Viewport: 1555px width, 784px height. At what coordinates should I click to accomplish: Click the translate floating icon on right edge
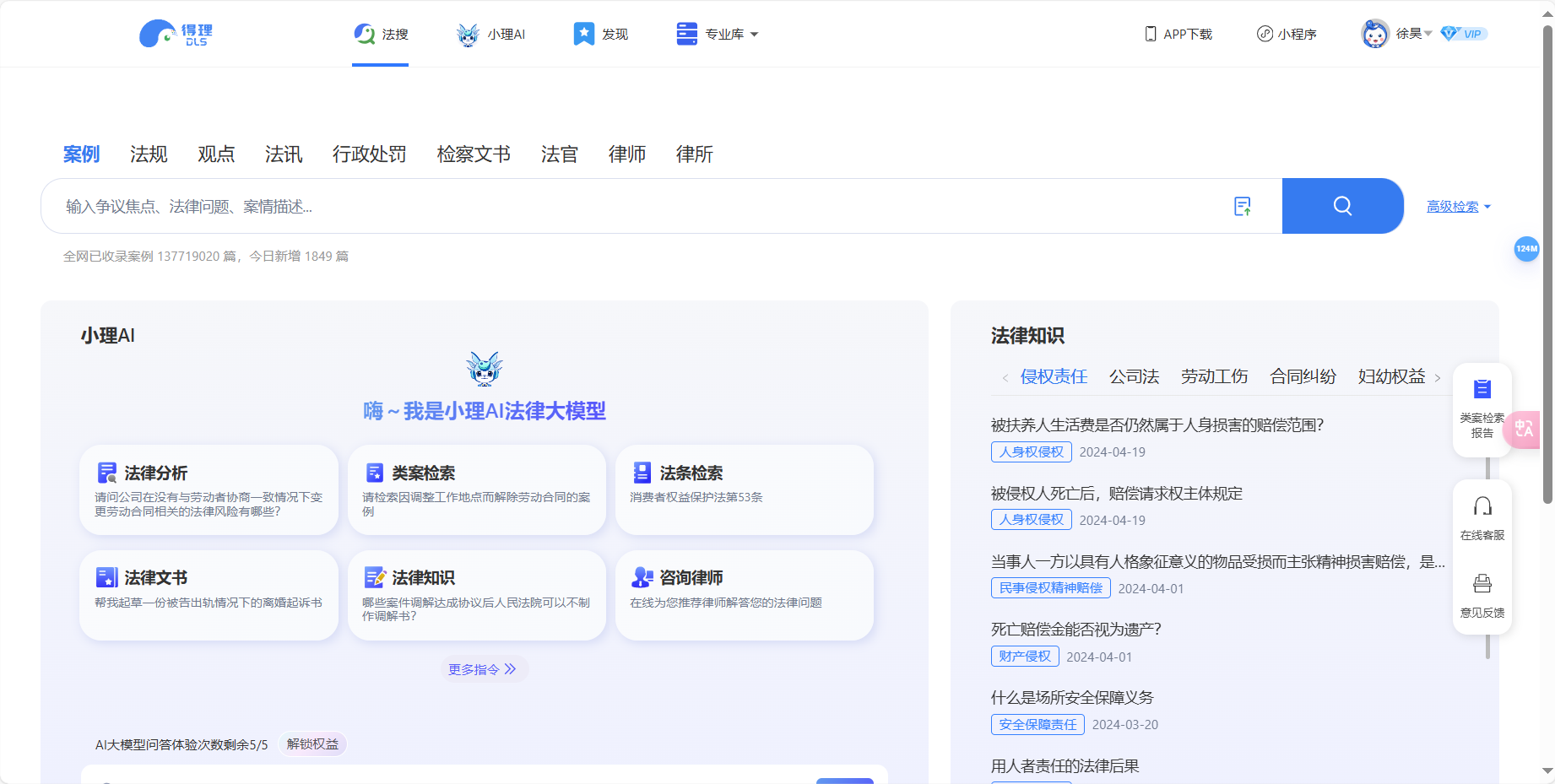pos(1524,430)
